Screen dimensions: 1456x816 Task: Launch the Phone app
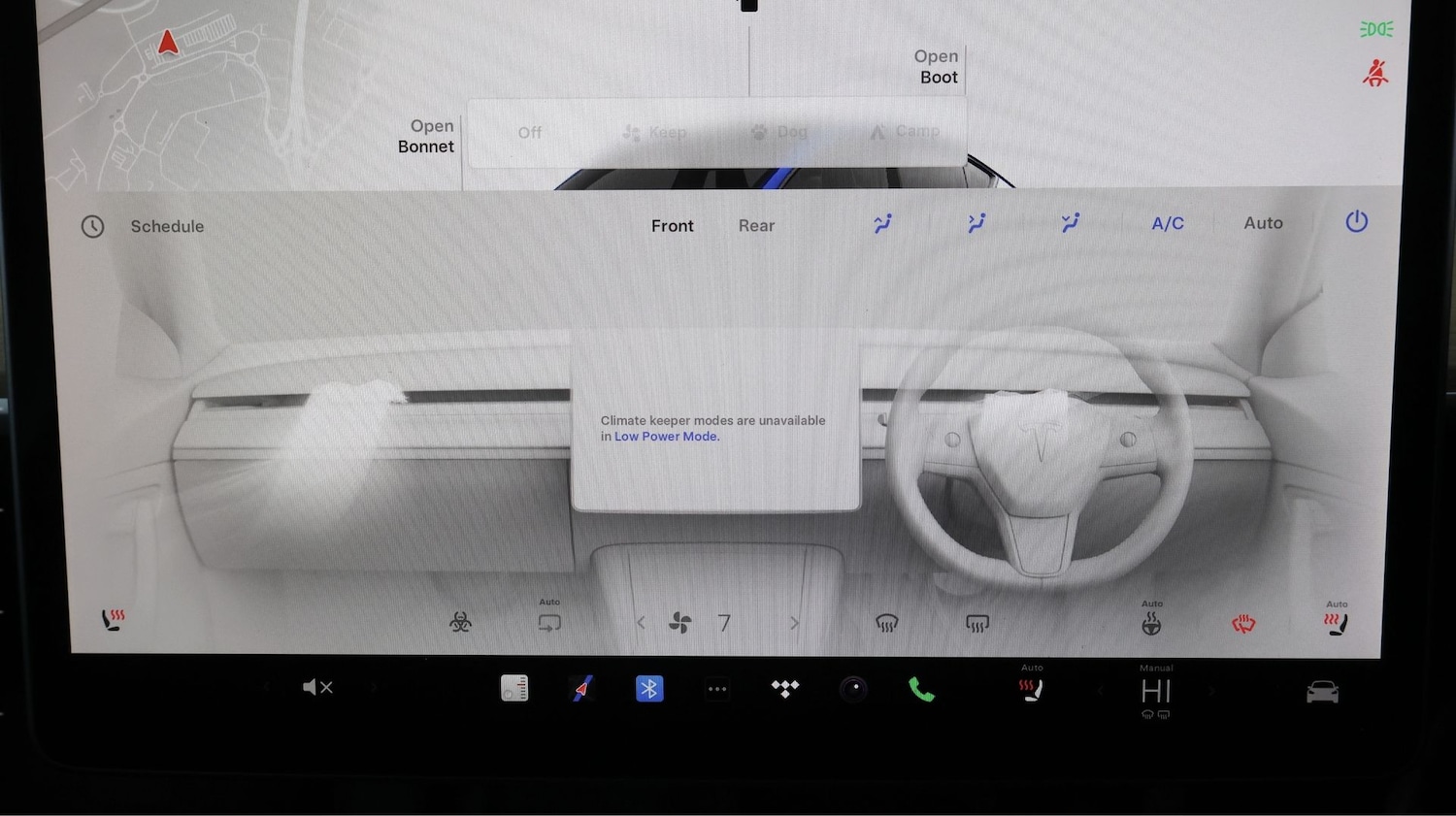(920, 689)
